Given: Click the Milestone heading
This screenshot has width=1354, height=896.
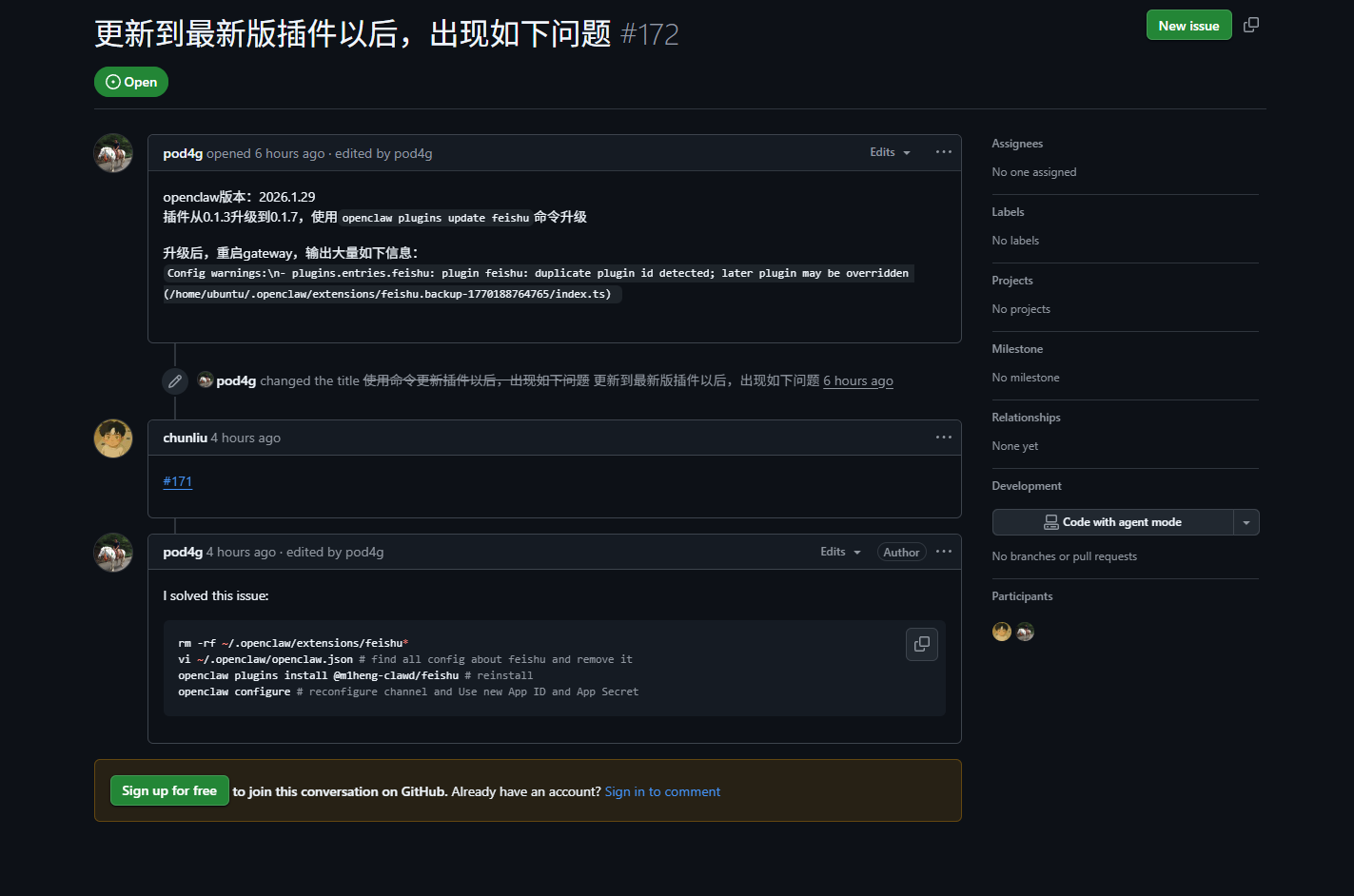Looking at the screenshot, I should [1017, 349].
